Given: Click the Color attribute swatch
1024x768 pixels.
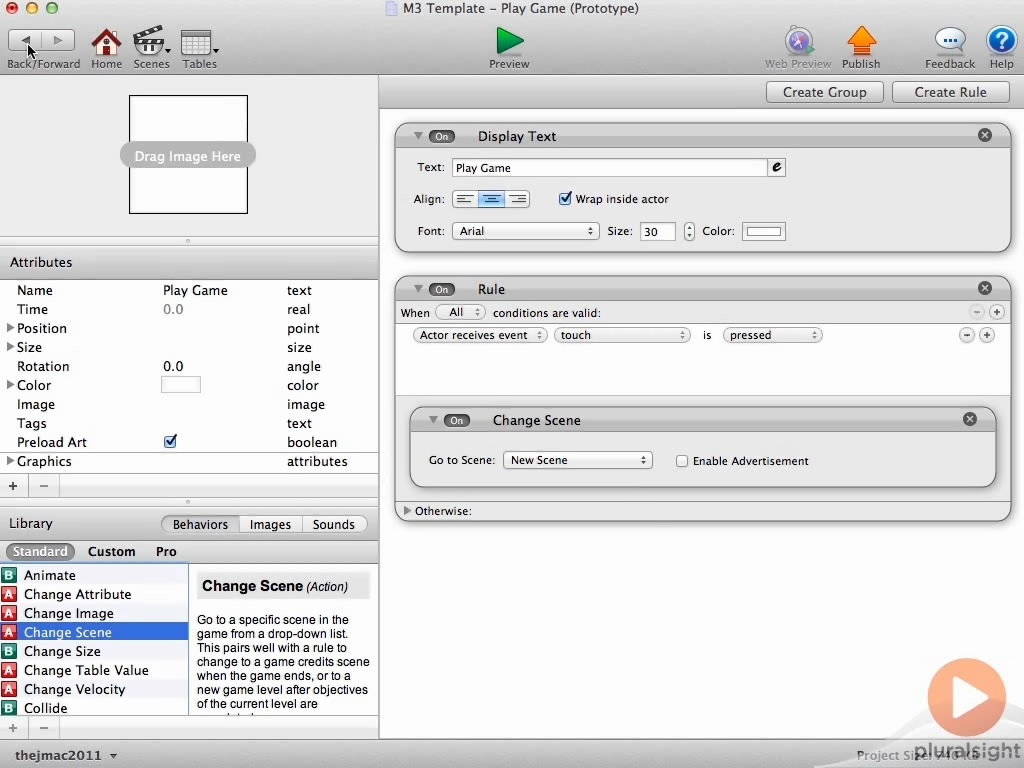Looking at the screenshot, I should pos(181,385).
